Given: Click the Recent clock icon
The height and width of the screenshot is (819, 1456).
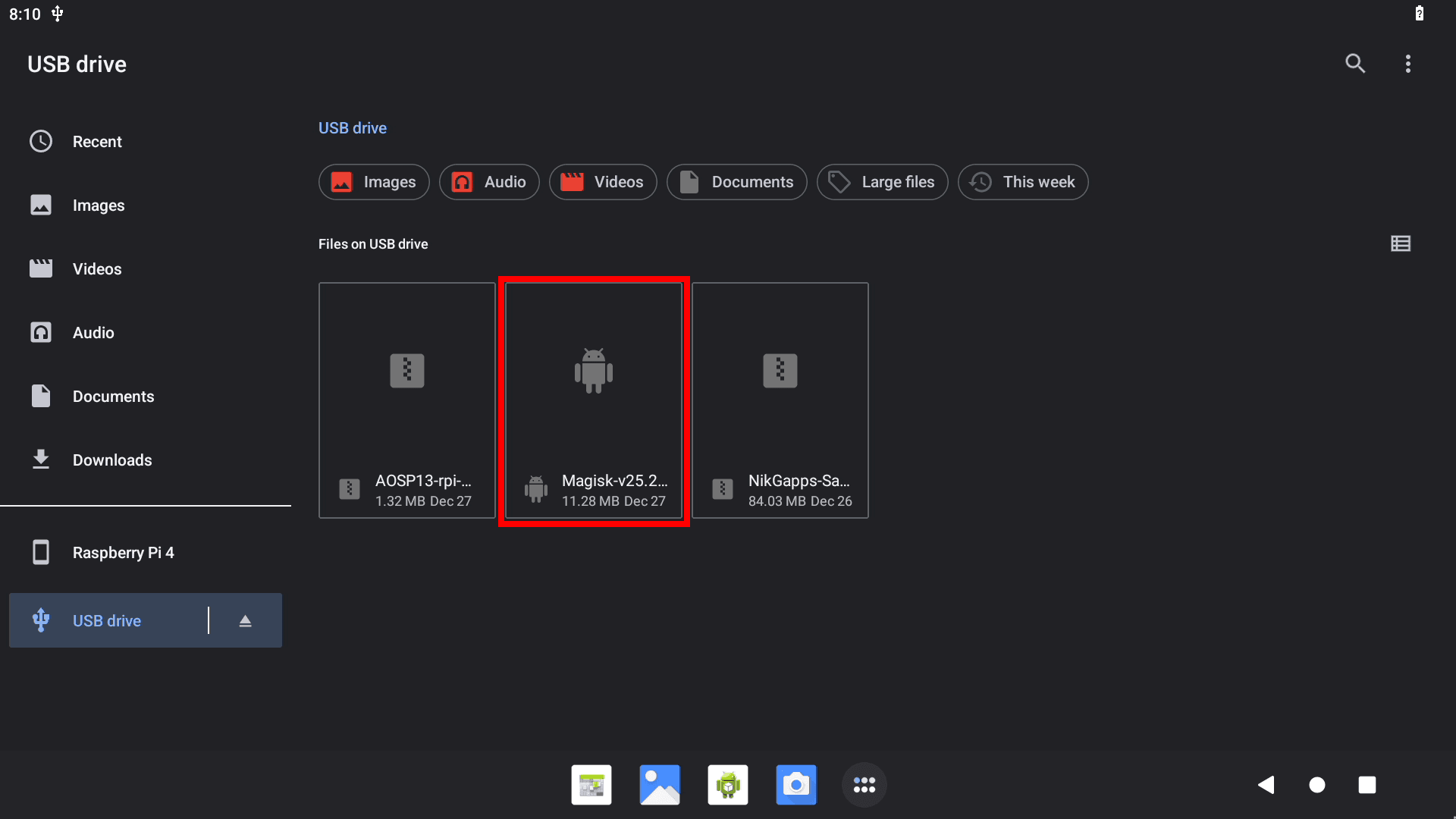Looking at the screenshot, I should click(41, 141).
